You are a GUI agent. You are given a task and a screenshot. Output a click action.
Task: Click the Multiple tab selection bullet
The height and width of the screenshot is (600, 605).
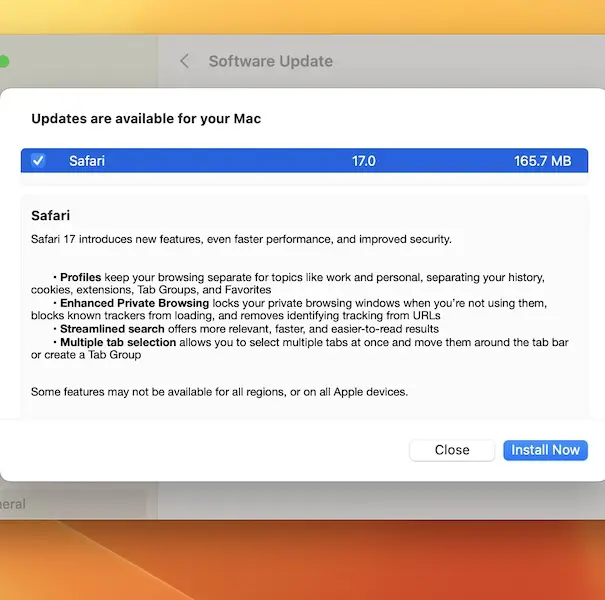point(118,342)
